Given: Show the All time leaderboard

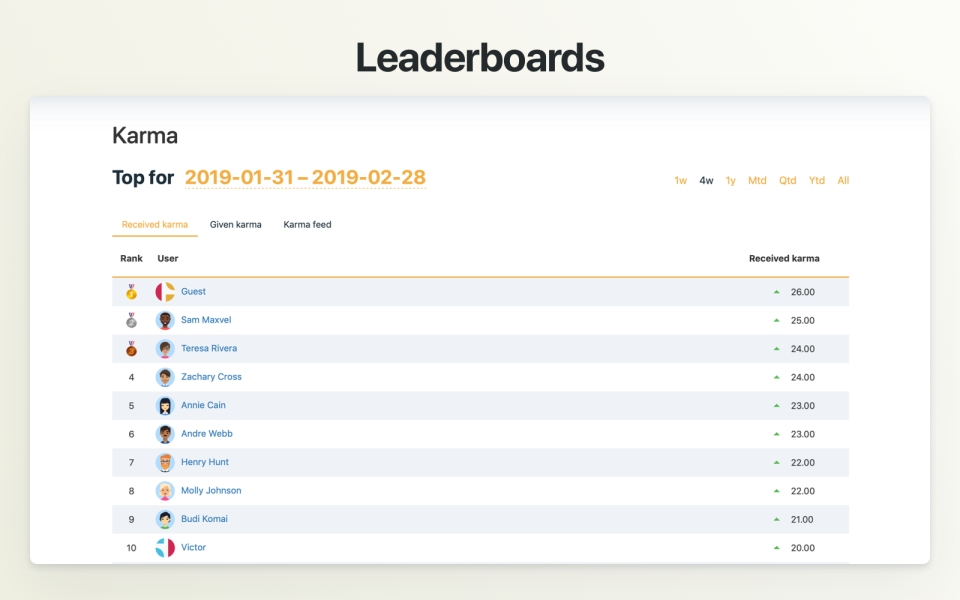Looking at the screenshot, I should [x=843, y=181].
